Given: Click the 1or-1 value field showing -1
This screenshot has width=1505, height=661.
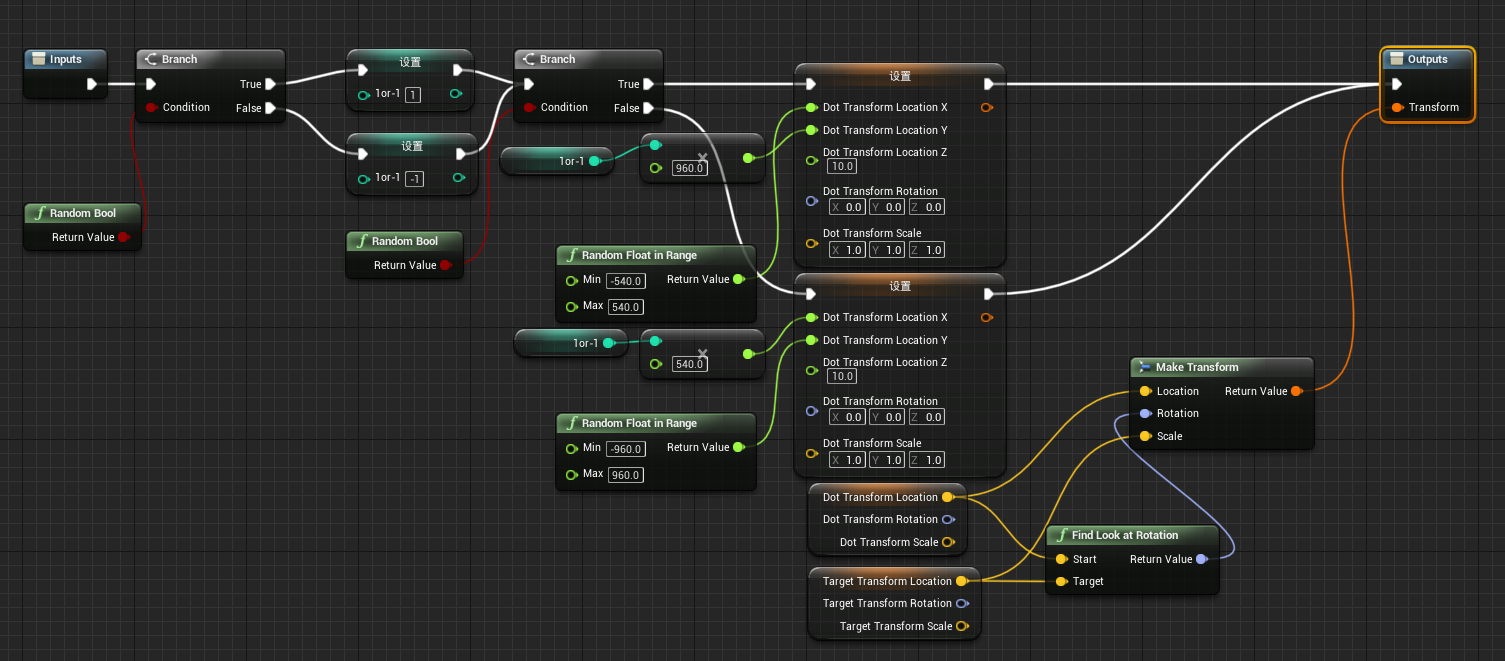Looking at the screenshot, I should click(x=413, y=178).
